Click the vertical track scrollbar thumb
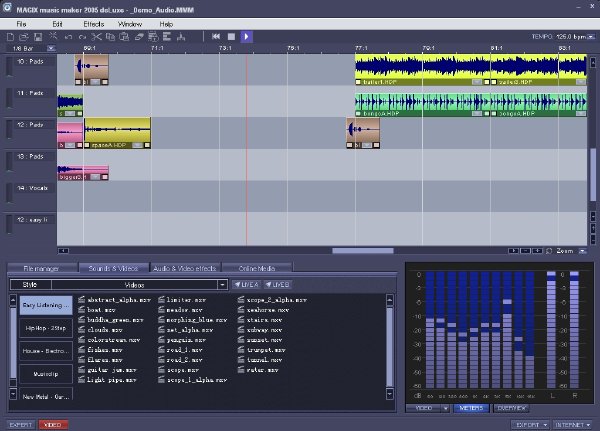Screen dimensions: 600x431 coord(593,174)
